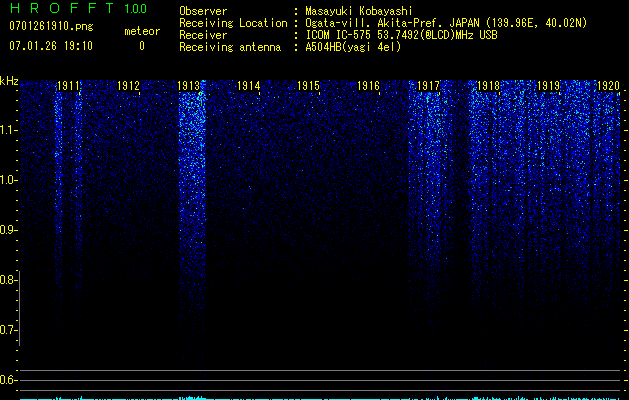
Task: Click the HROFFT 1.0.0 title text
Action: (x=78, y=8)
